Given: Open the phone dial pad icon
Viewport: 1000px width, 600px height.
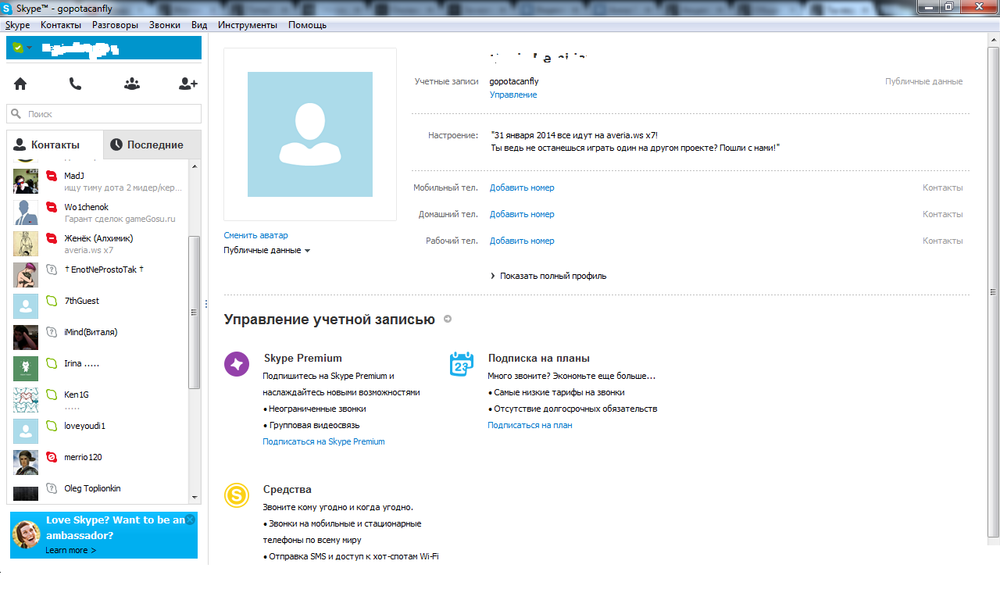Looking at the screenshot, I should 75,84.
